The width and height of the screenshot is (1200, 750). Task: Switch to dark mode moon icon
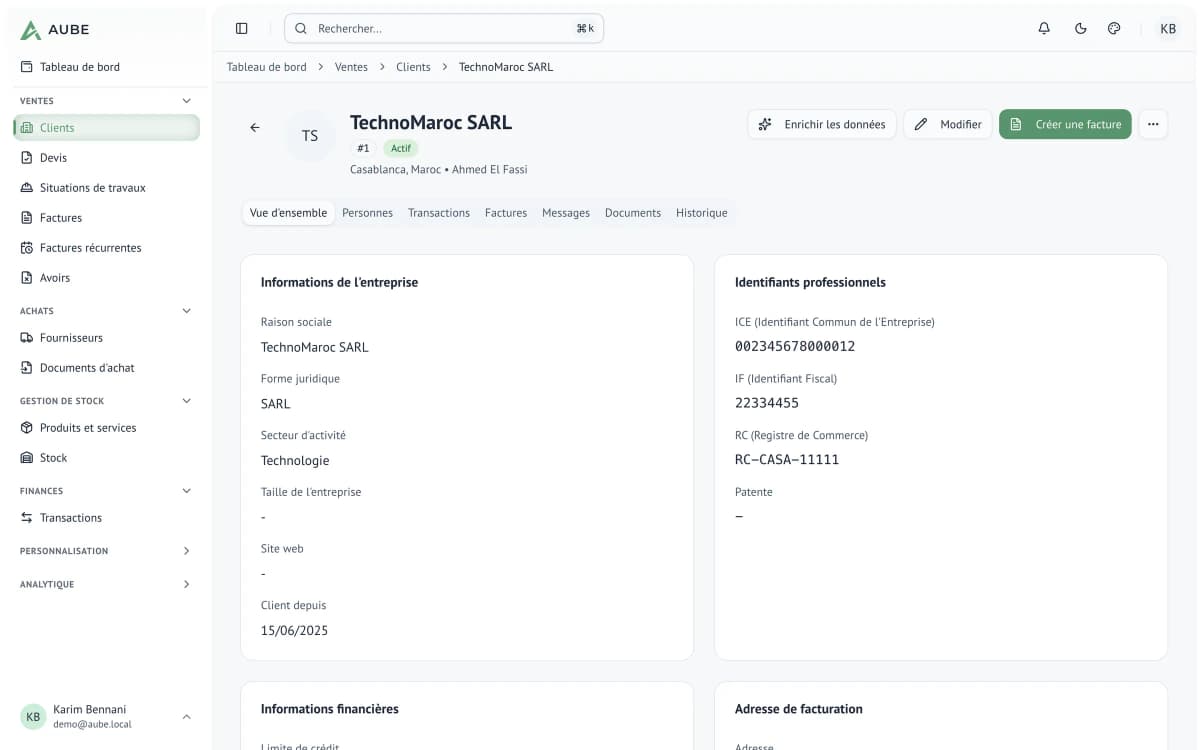pos(1080,28)
